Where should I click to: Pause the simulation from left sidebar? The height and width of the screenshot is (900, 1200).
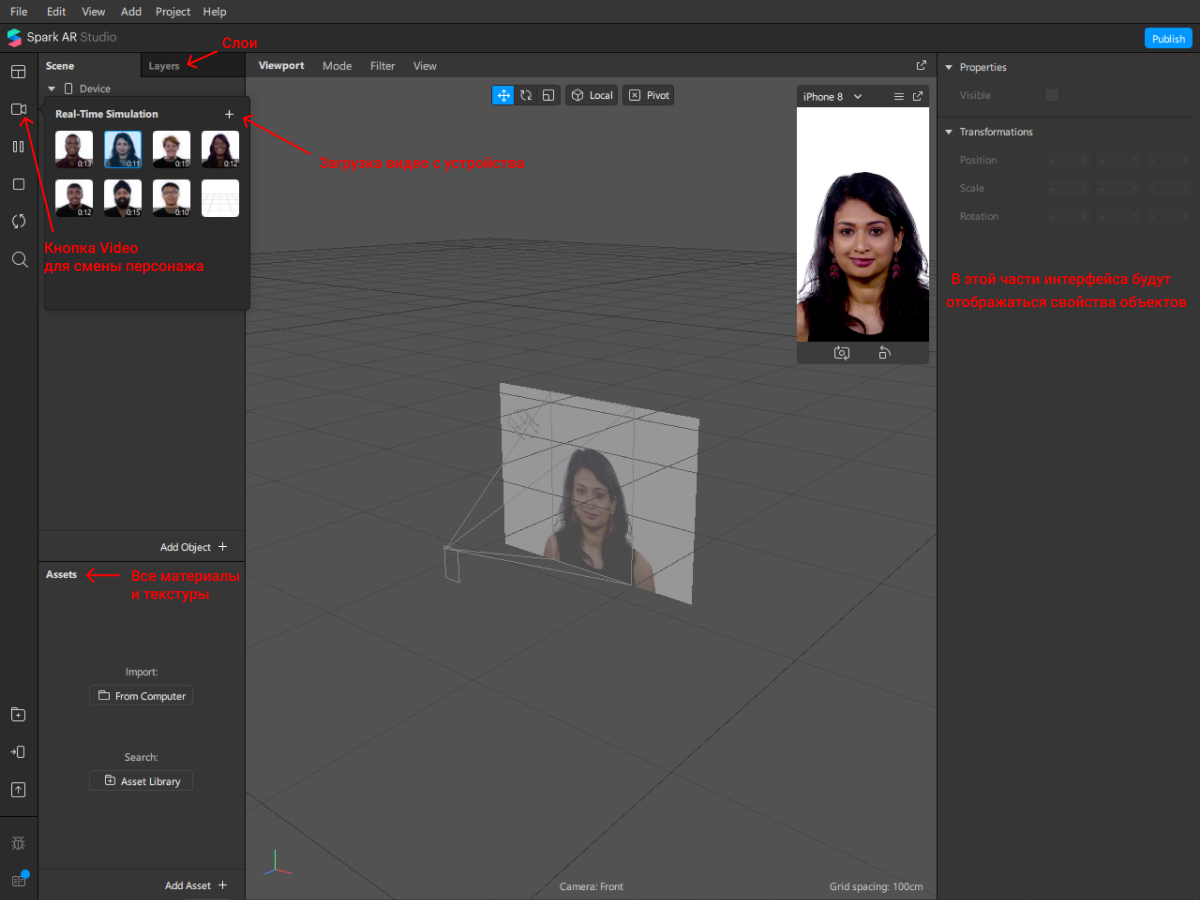[18, 147]
